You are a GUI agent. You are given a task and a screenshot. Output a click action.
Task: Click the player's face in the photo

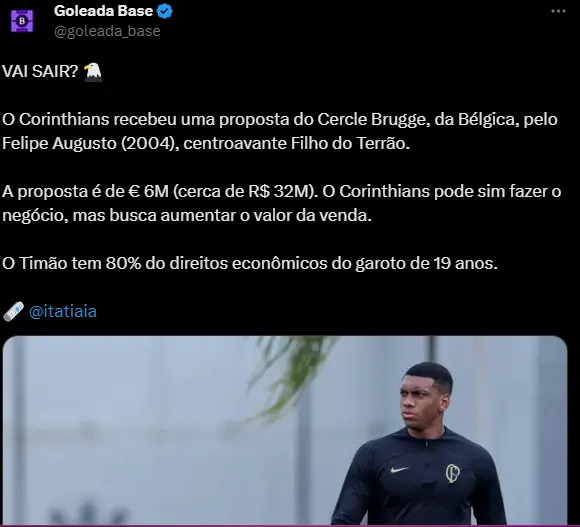(x=424, y=400)
